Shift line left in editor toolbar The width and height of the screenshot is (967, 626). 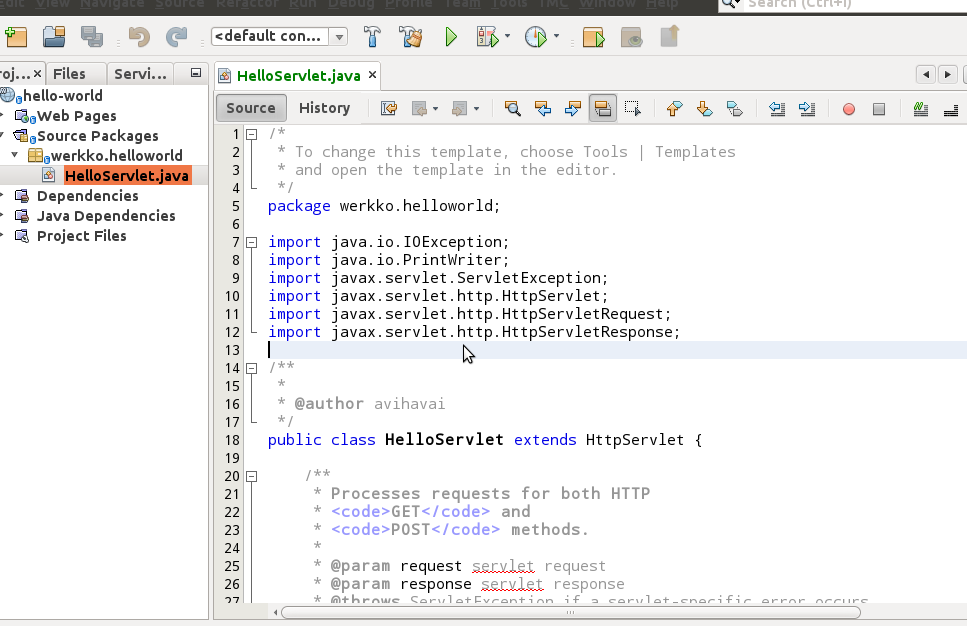[777, 109]
